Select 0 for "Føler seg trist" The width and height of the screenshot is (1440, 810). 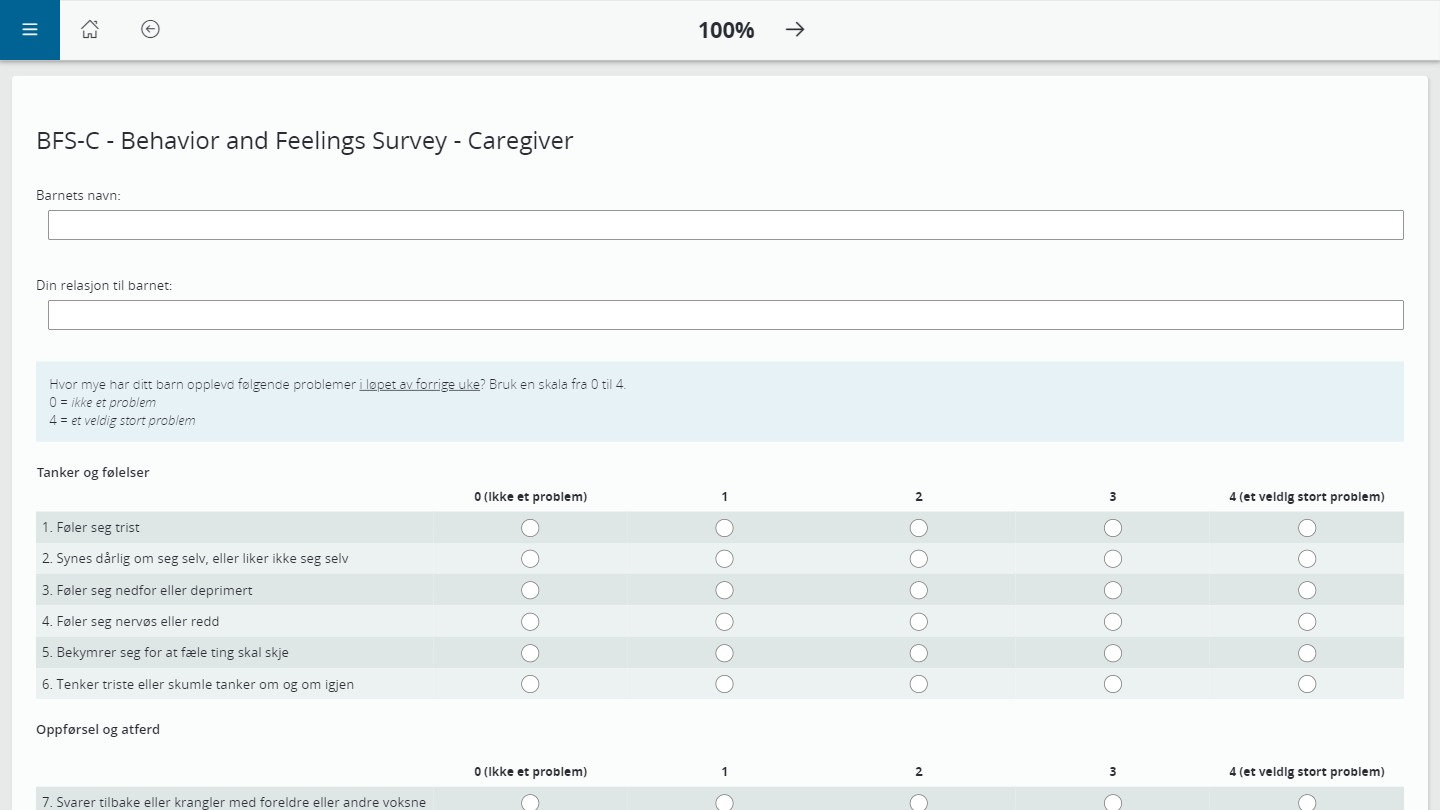(530, 527)
